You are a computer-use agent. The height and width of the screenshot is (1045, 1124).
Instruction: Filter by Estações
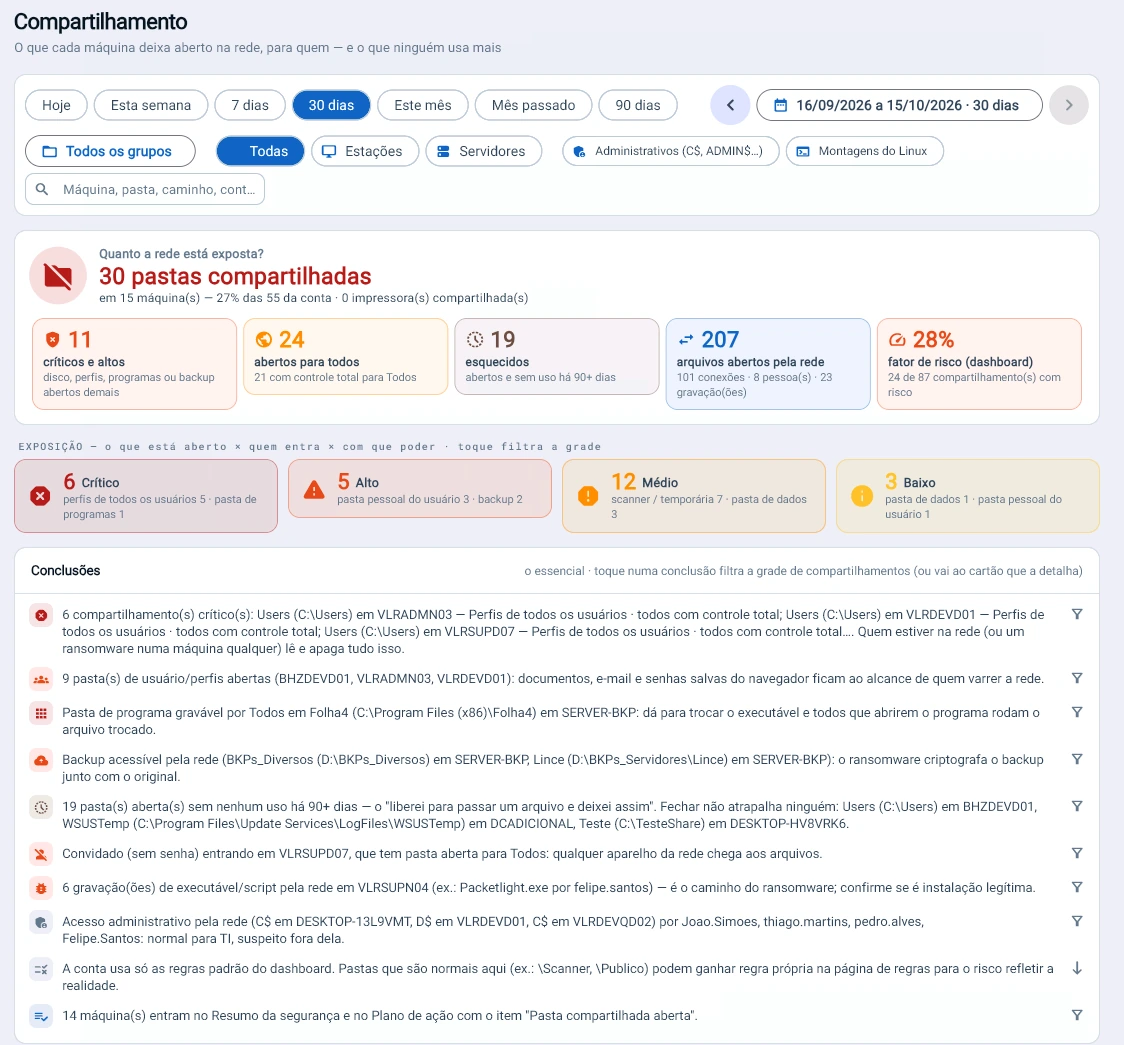[x=365, y=151]
